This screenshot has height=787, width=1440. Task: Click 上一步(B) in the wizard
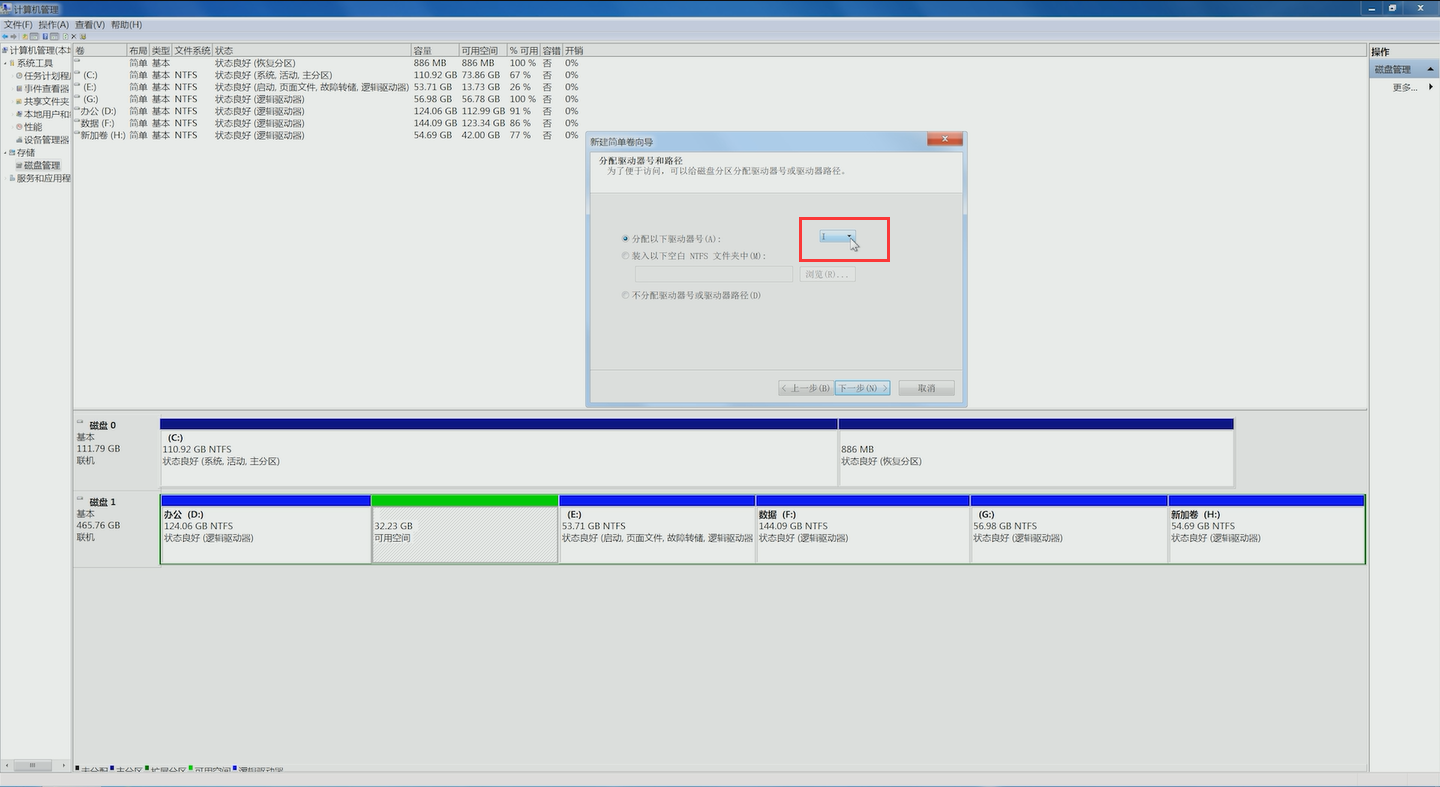(806, 388)
